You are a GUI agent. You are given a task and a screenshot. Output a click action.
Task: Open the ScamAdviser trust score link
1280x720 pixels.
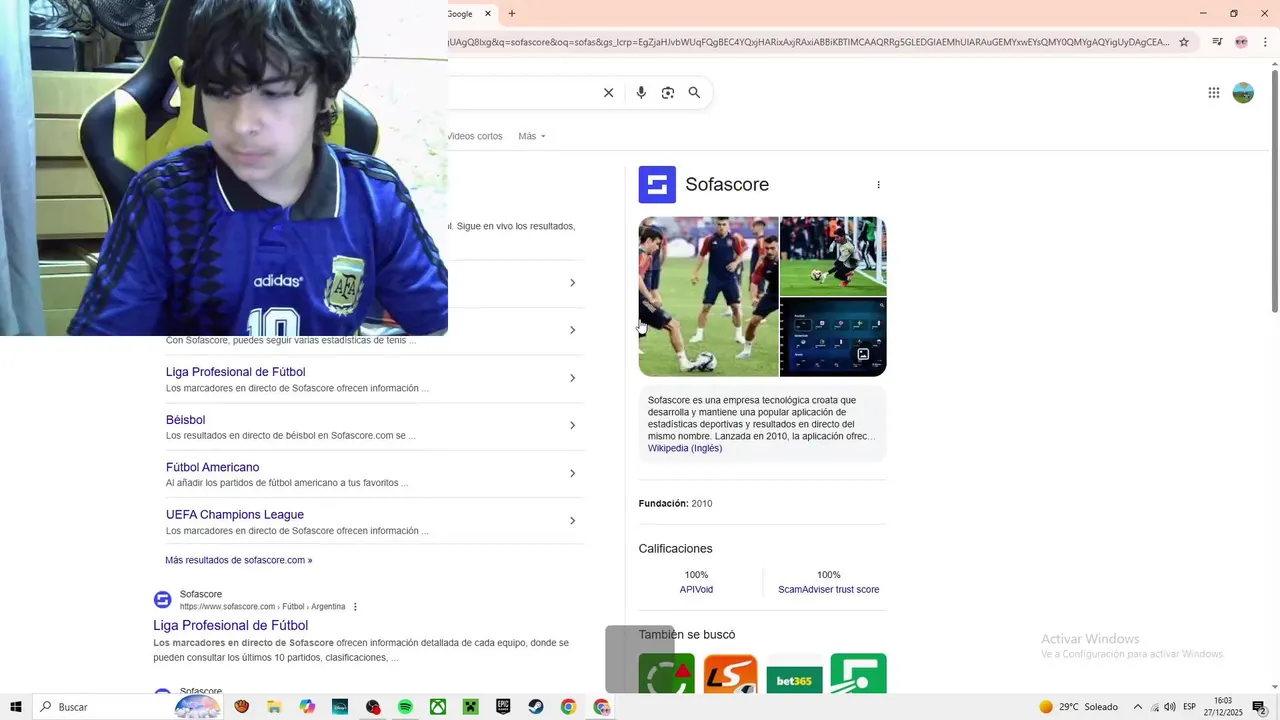[x=829, y=590]
